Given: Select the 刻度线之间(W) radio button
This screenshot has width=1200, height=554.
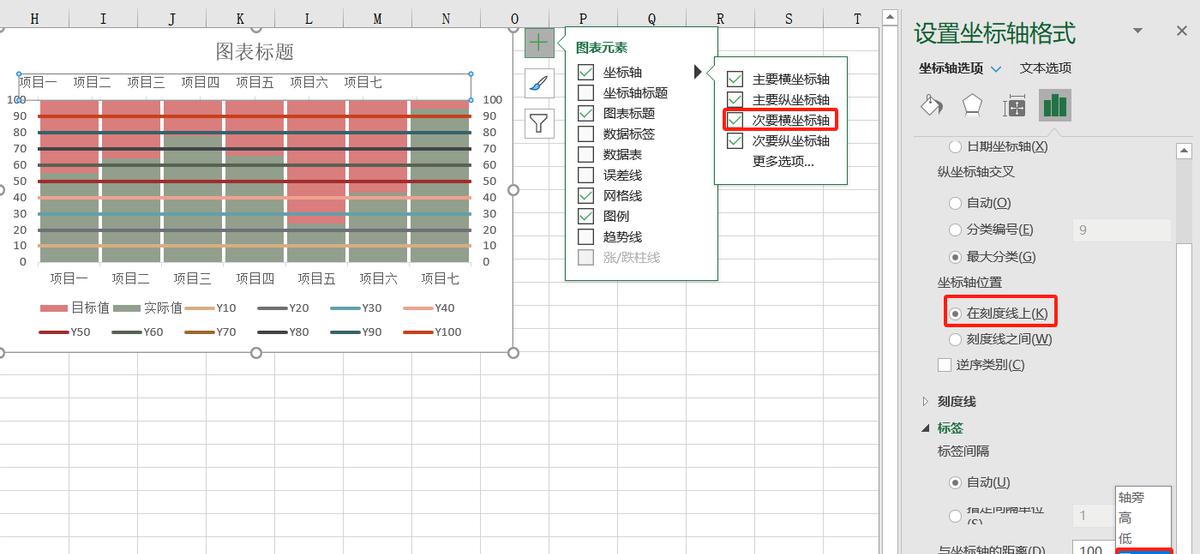Looking at the screenshot, I should point(956,339).
